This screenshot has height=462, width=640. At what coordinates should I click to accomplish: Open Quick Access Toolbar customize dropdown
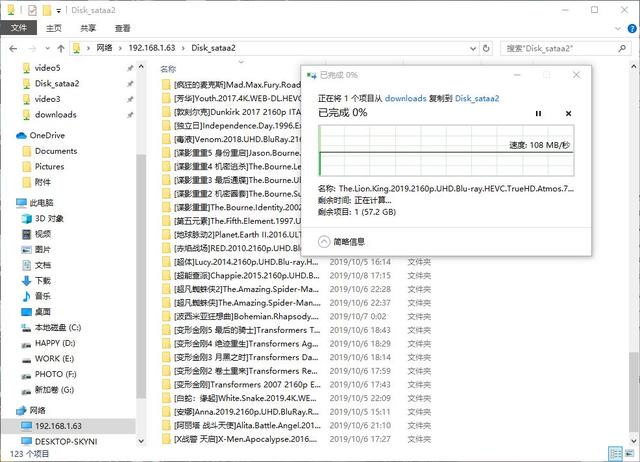point(59,11)
